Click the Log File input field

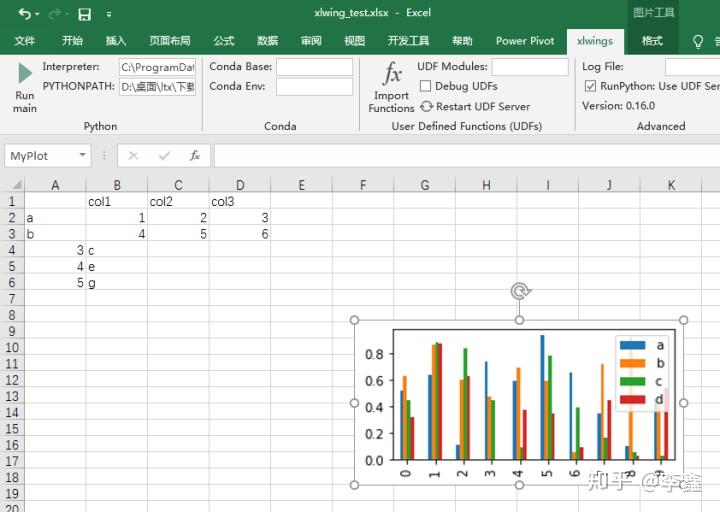(x=692, y=67)
